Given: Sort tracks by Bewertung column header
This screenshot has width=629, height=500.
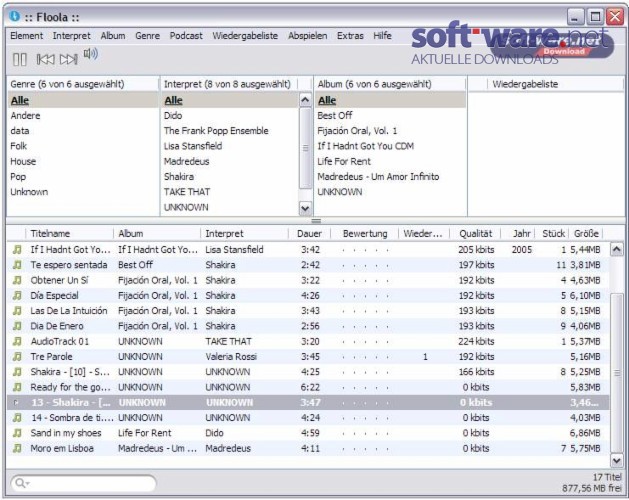Looking at the screenshot, I should click(364, 234).
